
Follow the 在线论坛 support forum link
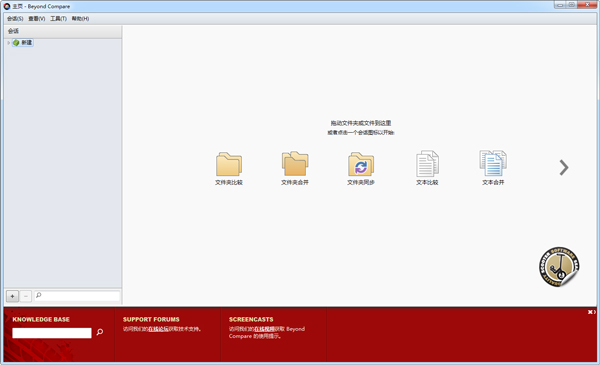tap(158, 329)
